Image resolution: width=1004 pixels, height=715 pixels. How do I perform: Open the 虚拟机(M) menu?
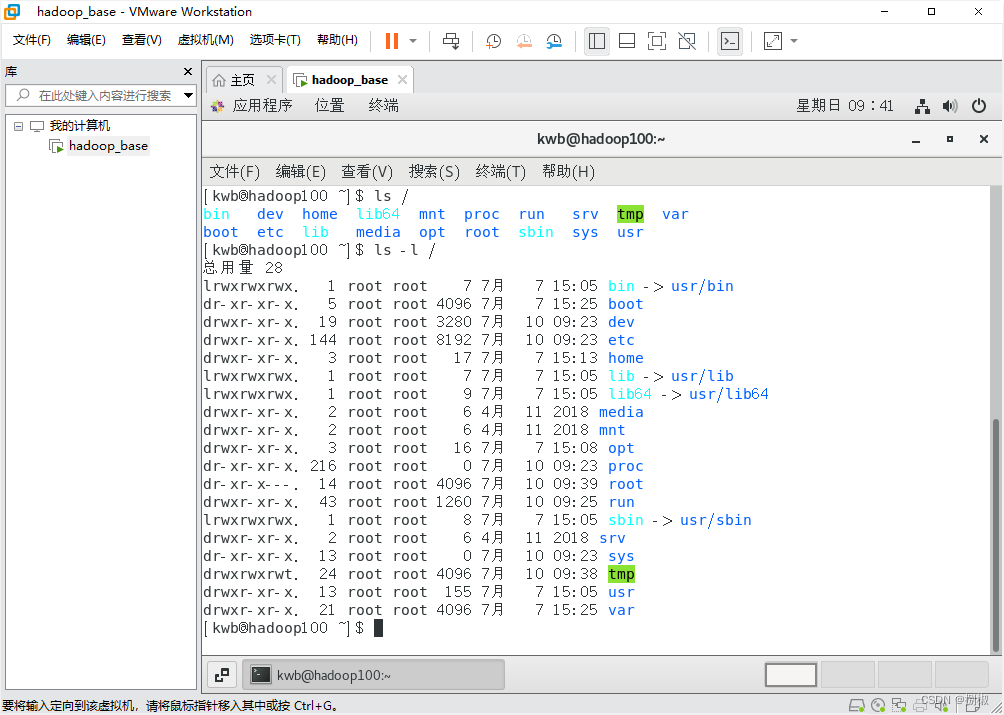[205, 40]
